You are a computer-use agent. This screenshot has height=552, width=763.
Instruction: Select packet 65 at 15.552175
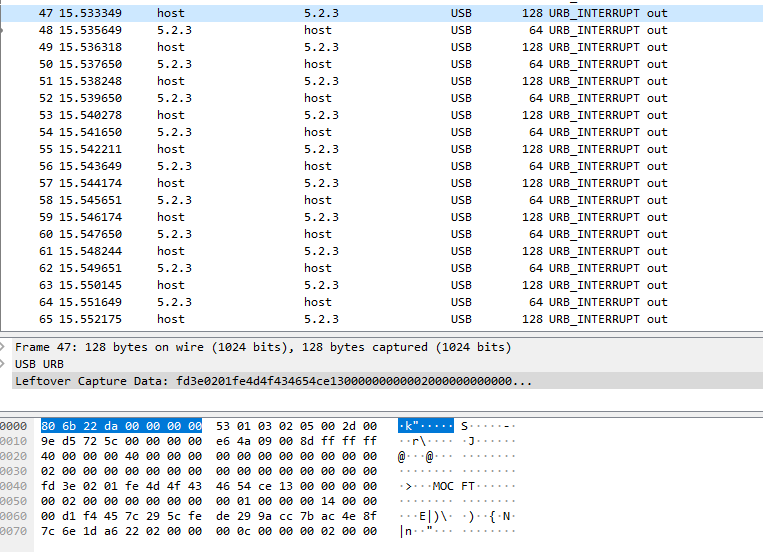[382, 320]
